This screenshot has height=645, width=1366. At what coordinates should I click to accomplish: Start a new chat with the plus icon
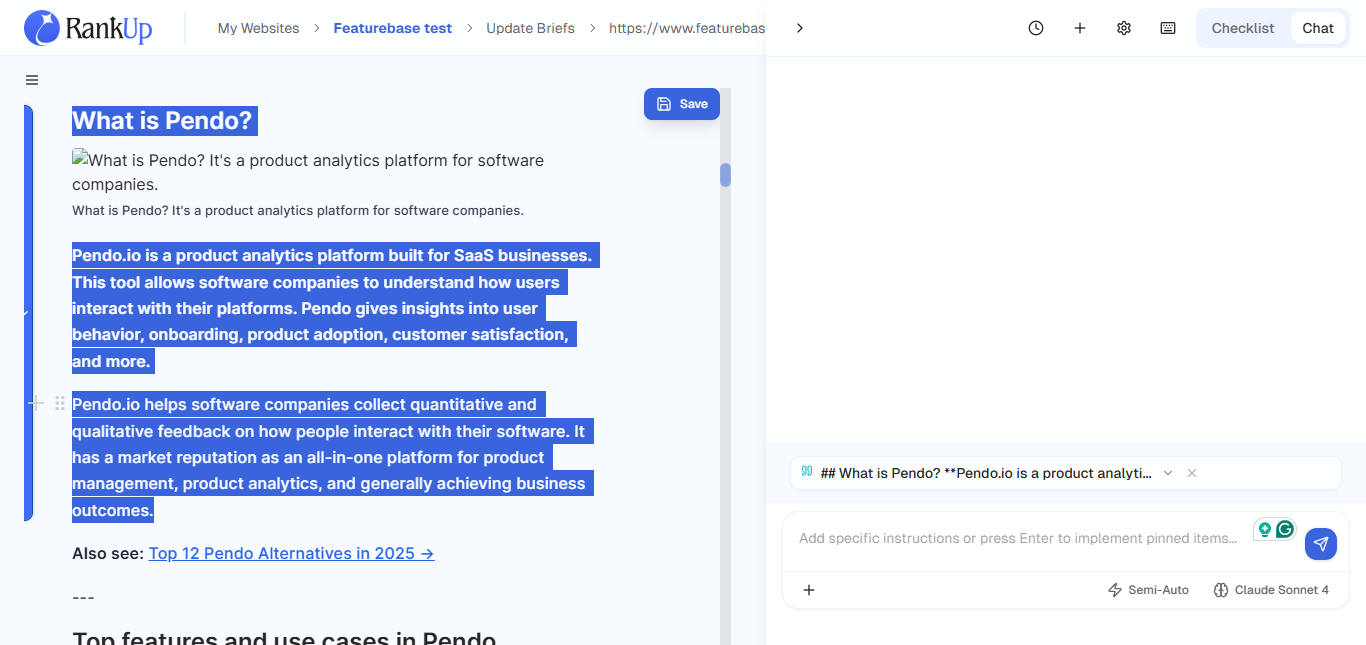click(x=1080, y=28)
